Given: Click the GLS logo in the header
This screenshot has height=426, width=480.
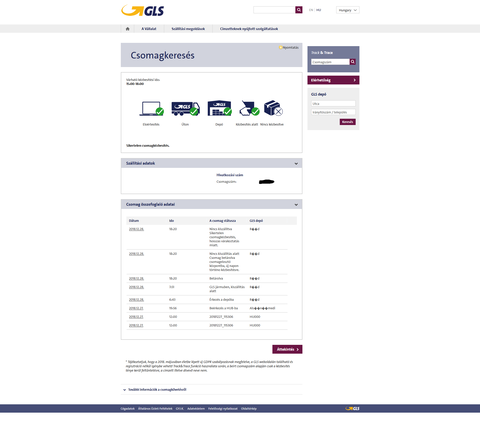Looking at the screenshot, I should click(x=142, y=10).
